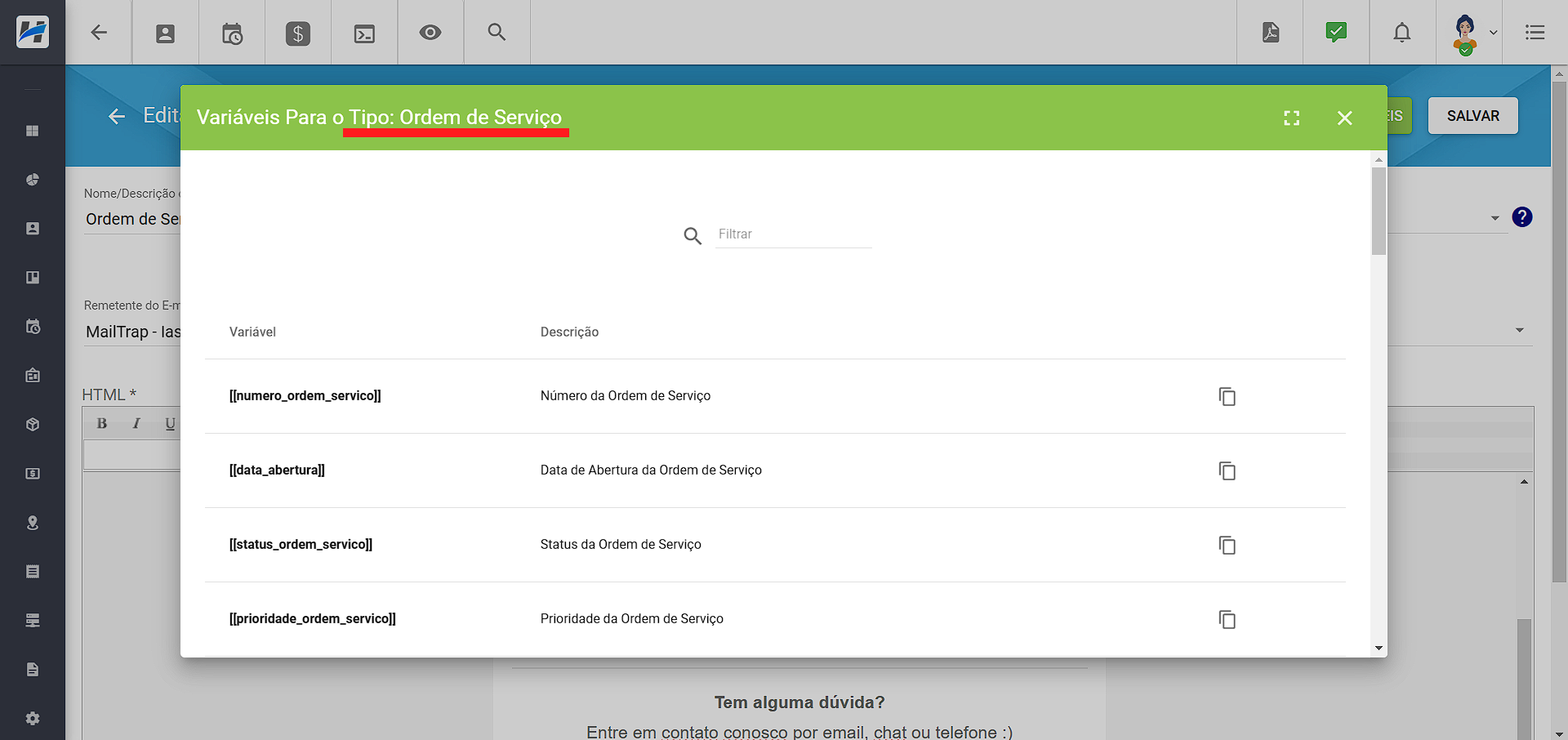
Task: Open the search magnifier in top toolbar
Action: pos(497,32)
